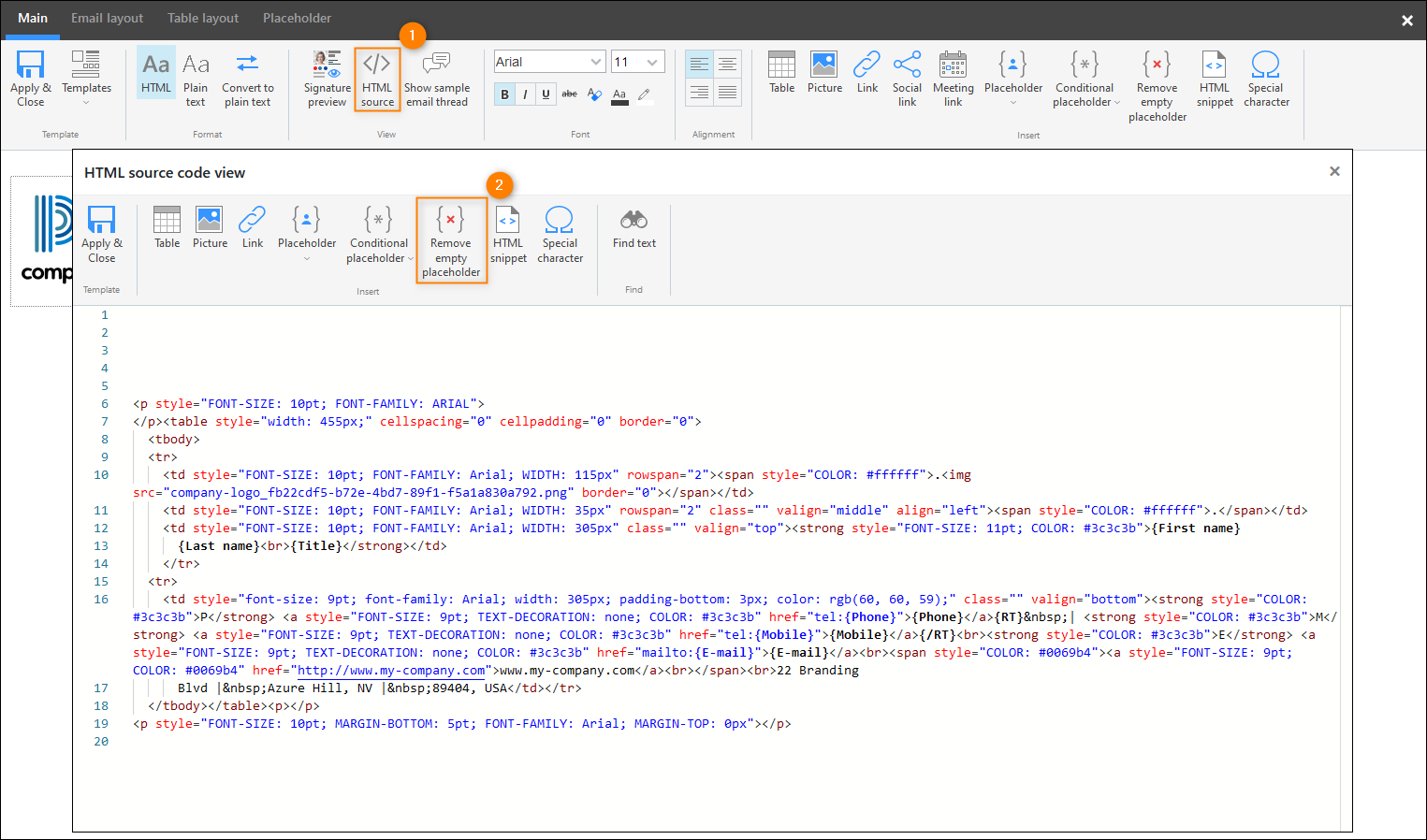Close HTML source code view dialog
1427x840 pixels.
click(x=1334, y=171)
